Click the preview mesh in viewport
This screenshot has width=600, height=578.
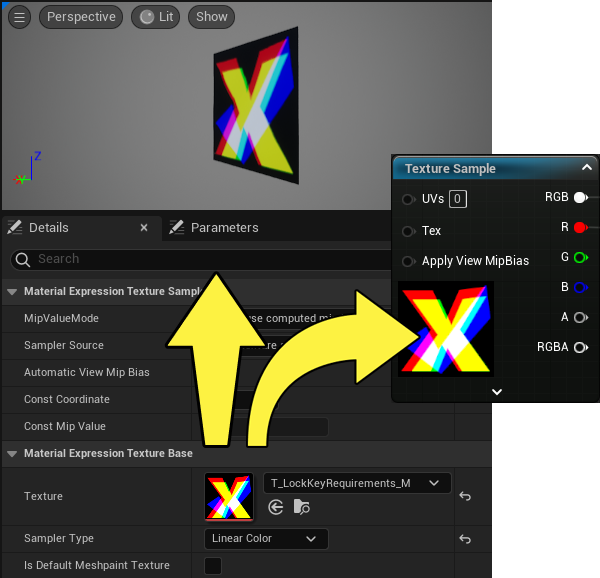tap(256, 105)
